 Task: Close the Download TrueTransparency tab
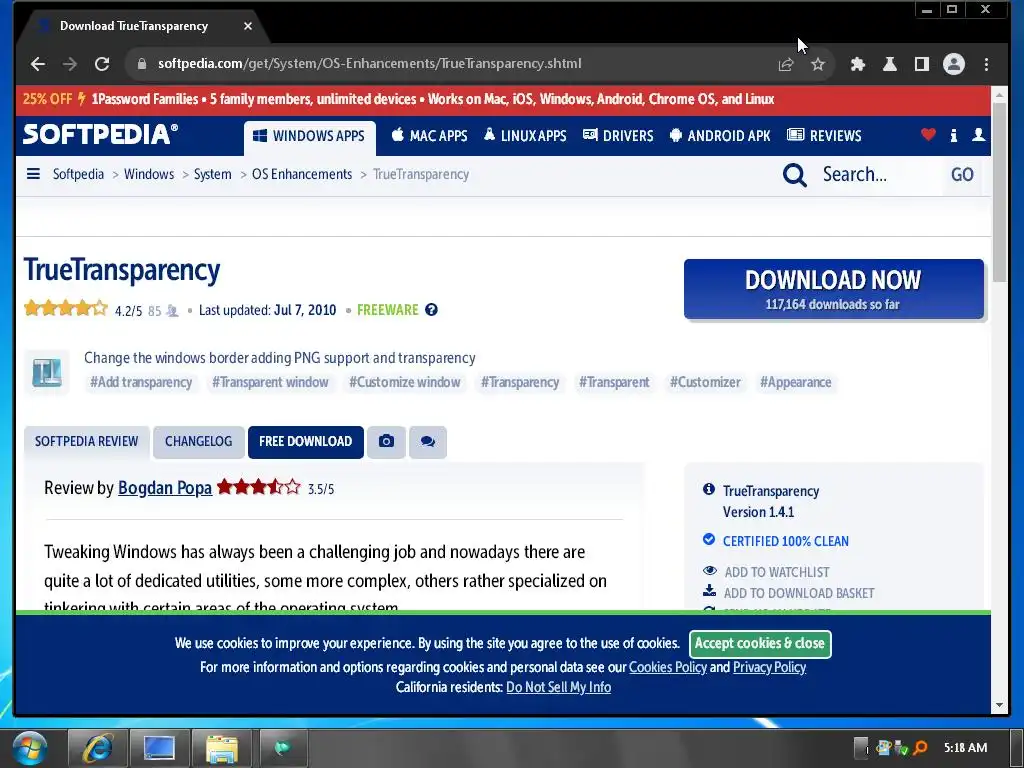248,26
